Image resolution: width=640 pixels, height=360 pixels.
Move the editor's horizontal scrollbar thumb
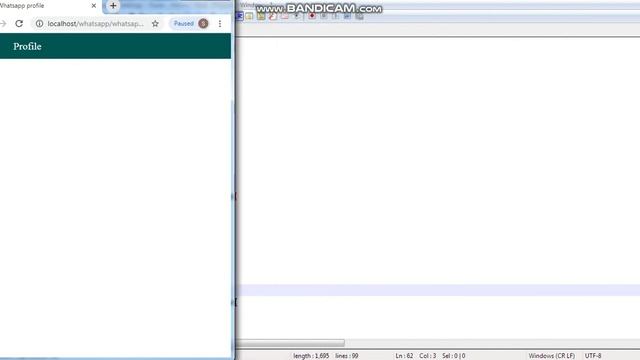tap(290, 343)
